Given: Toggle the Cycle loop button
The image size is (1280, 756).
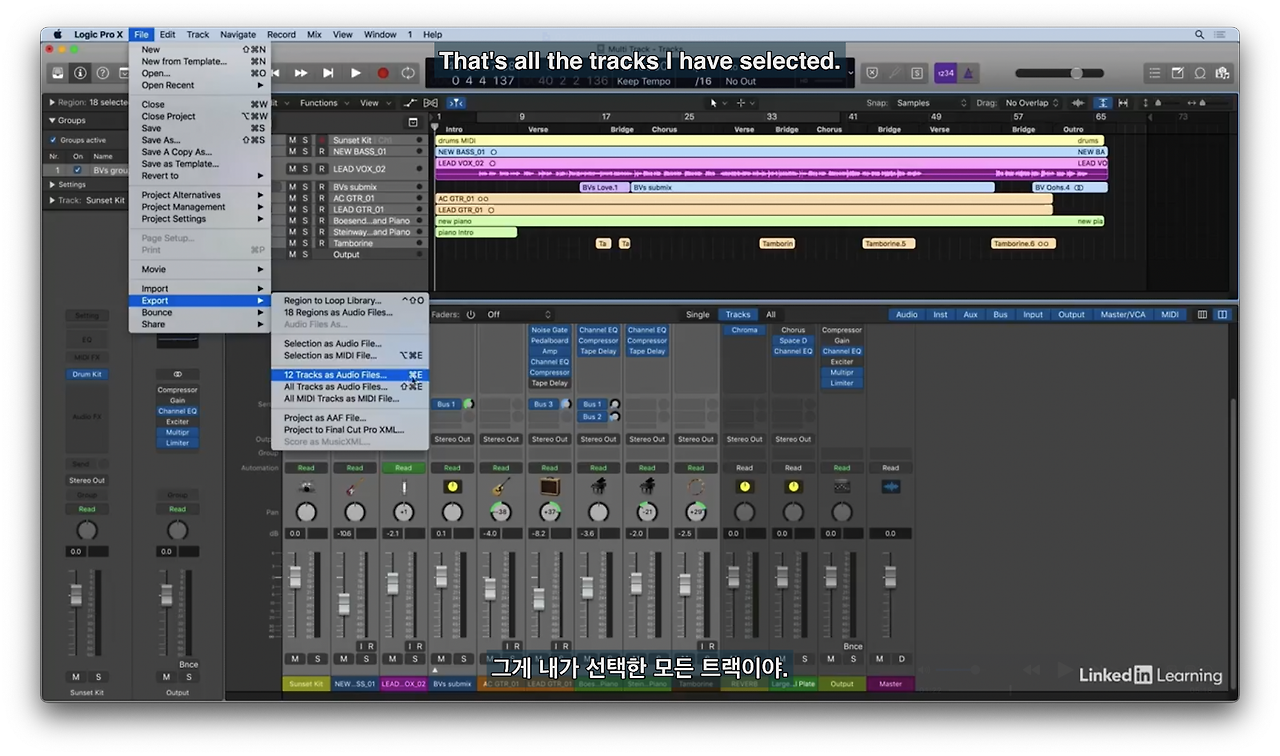Looking at the screenshot, I should click(x=408, y=73).
